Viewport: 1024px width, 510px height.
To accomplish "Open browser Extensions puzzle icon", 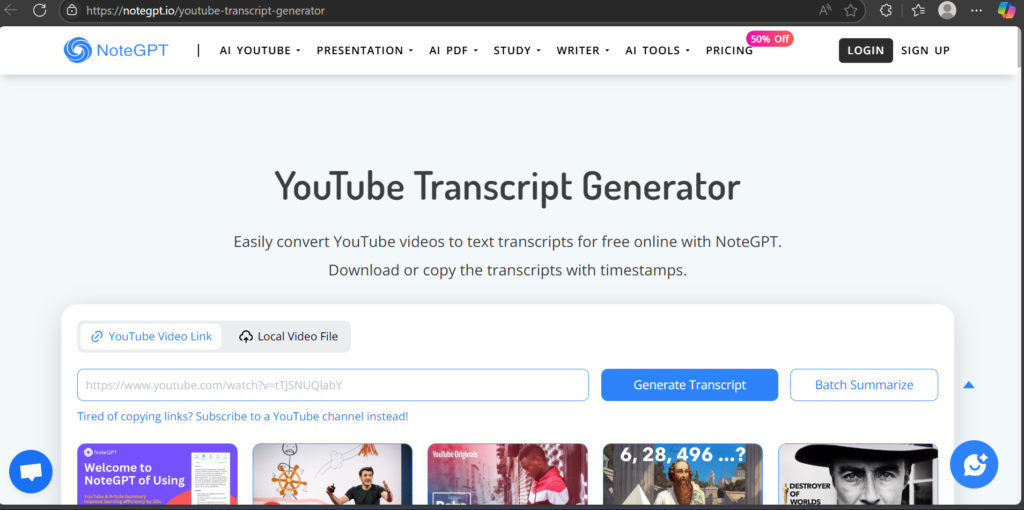I will [x=886, y=10].
